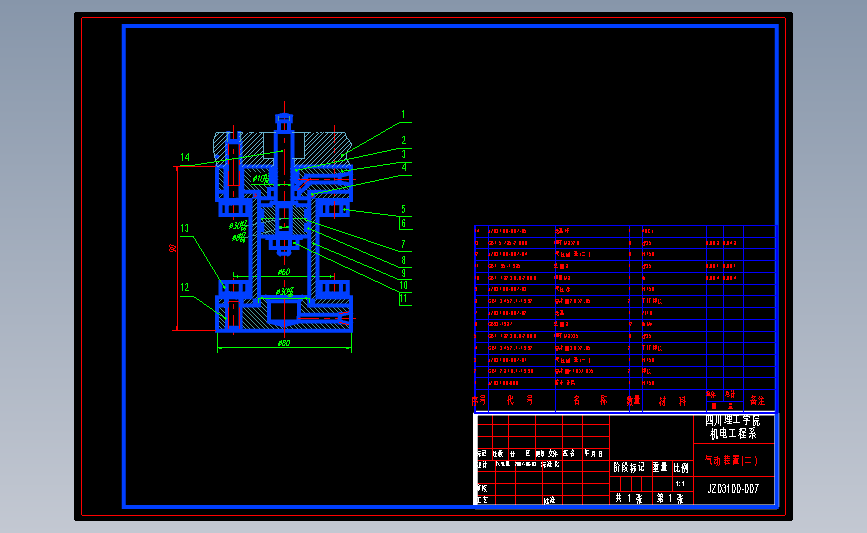Click the 阶段标记 stage mark label

tap(629, 467)
